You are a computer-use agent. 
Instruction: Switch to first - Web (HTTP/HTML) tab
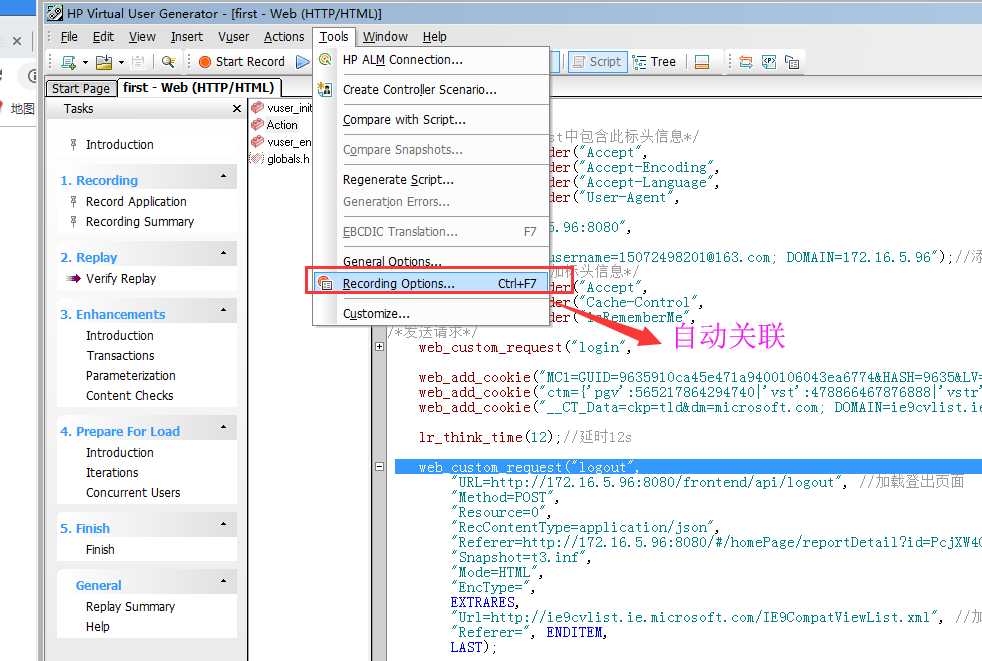coord(199,87)
